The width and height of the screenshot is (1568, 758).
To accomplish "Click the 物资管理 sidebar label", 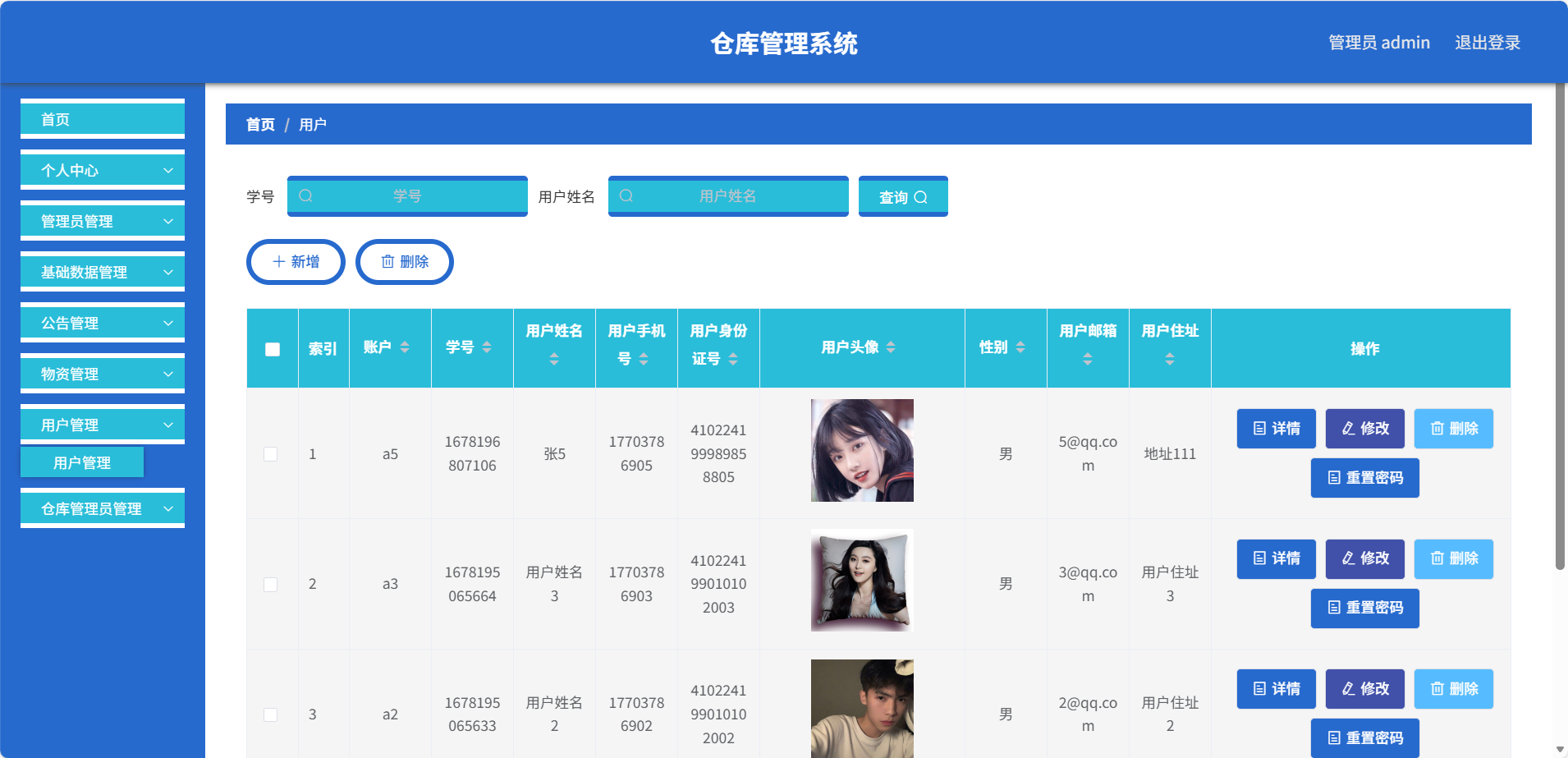I will pos(70,374).
